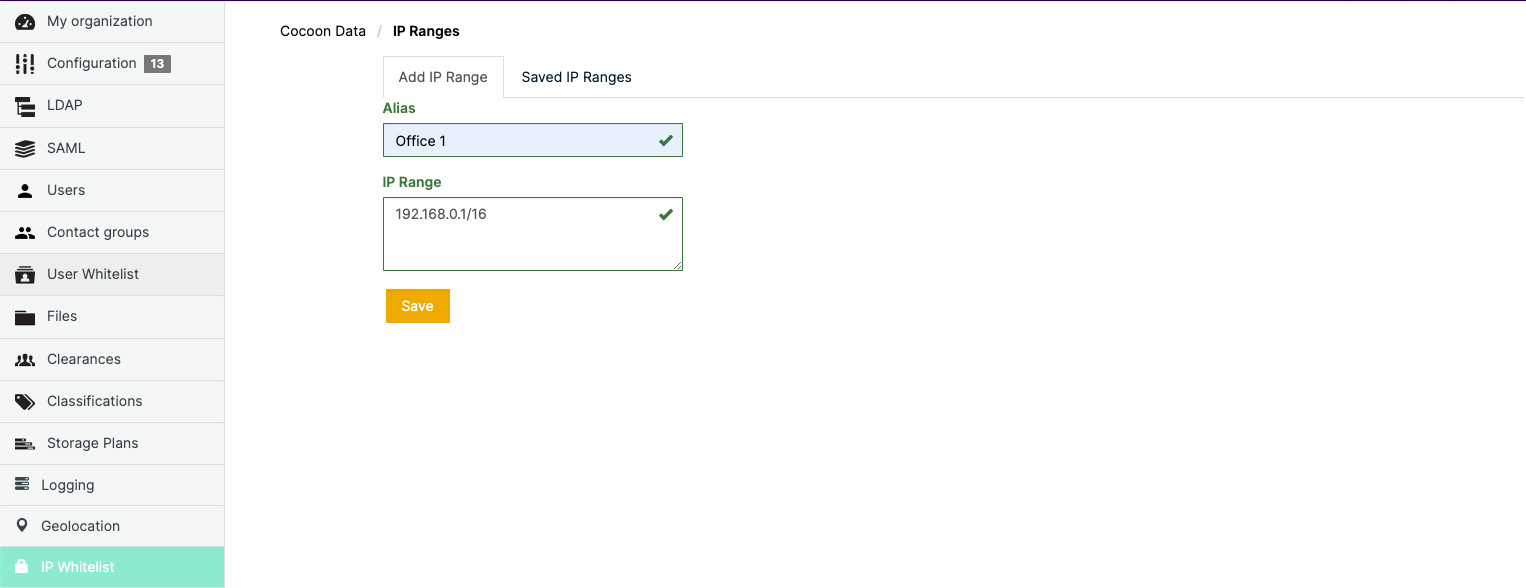Open the Clearances page
Screen dimensions: 1526x588
(112, 359)
